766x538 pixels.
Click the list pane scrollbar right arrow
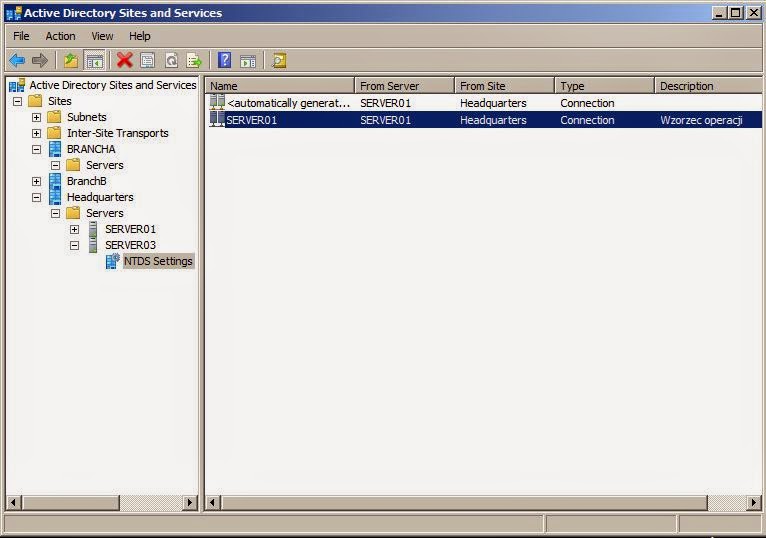click(x=754, y=502)
